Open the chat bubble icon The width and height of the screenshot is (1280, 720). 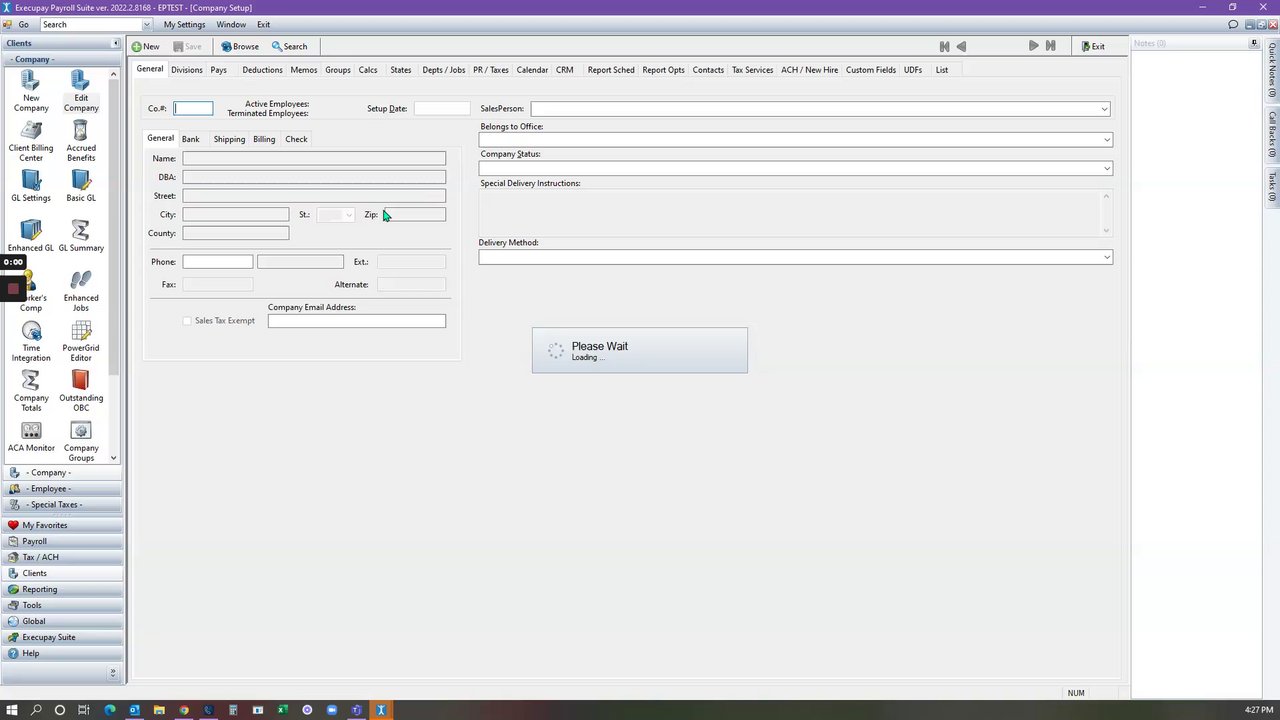[1233, 25]
